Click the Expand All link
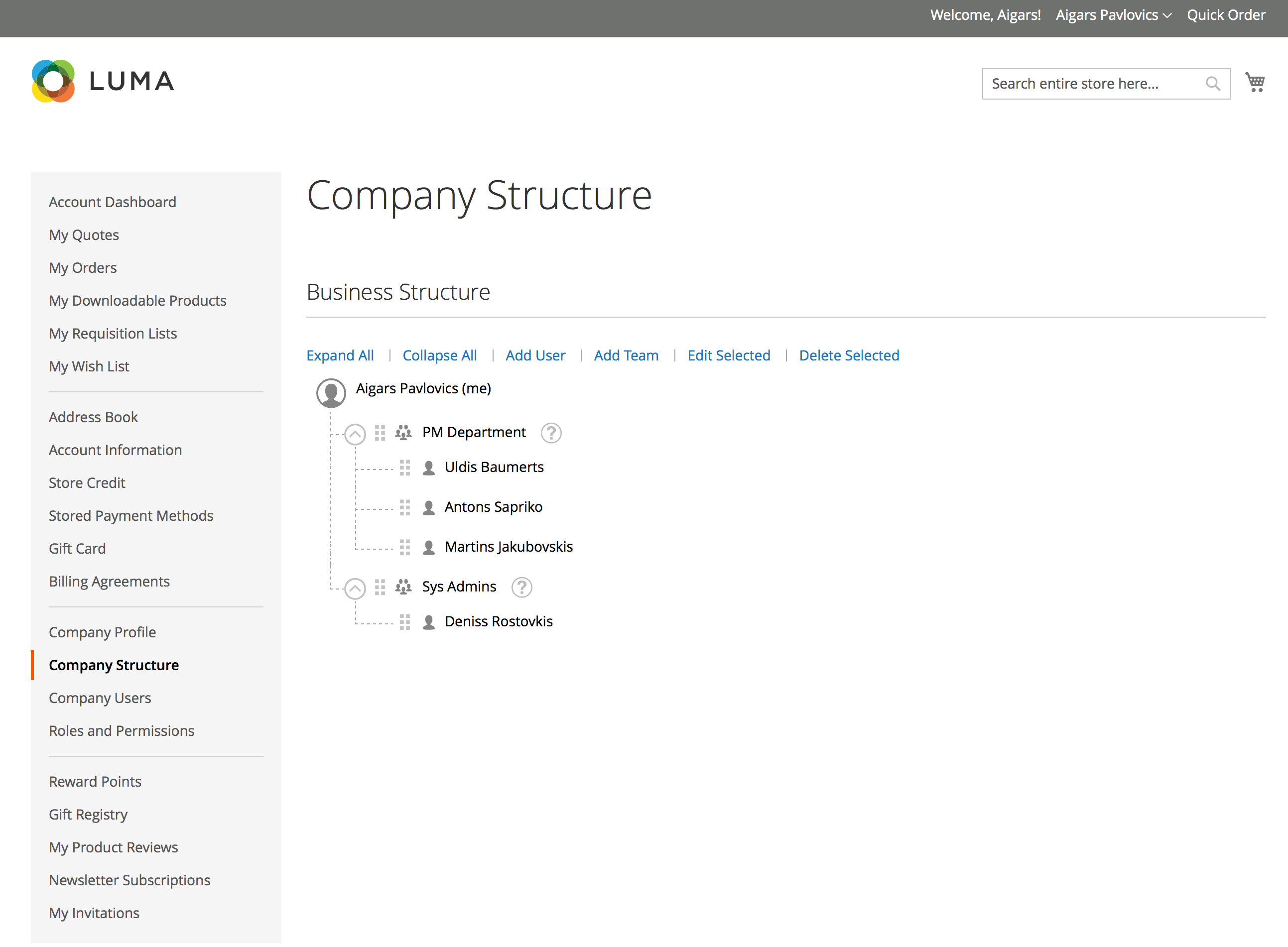The height and width of the screenshot is (947, 1288). [x=340, y=355]
